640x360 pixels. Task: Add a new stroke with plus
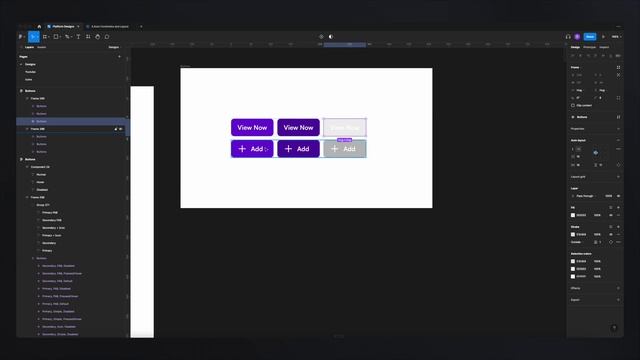tap(618, 227)
